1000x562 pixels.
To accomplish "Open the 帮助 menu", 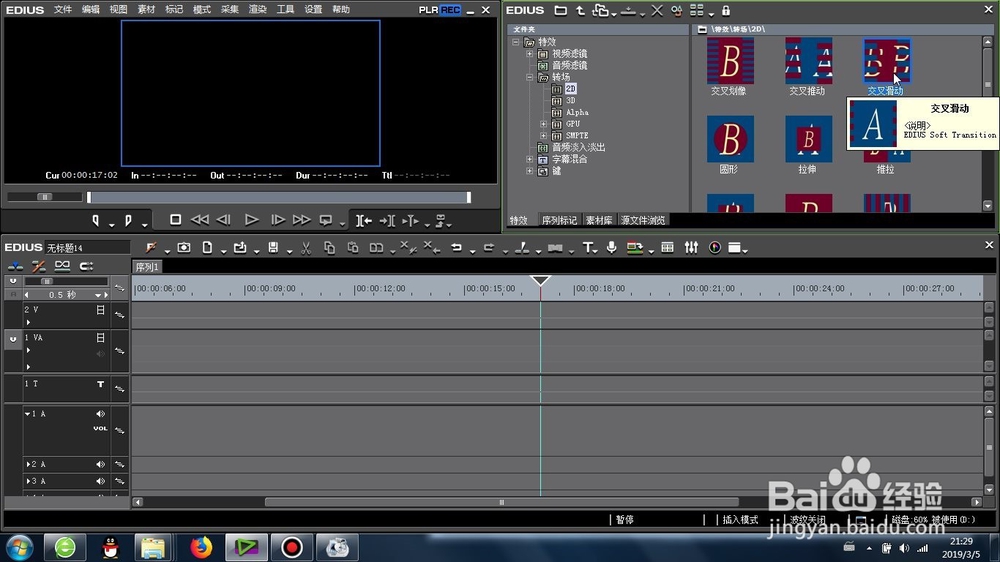I will [x=341, y=10].
